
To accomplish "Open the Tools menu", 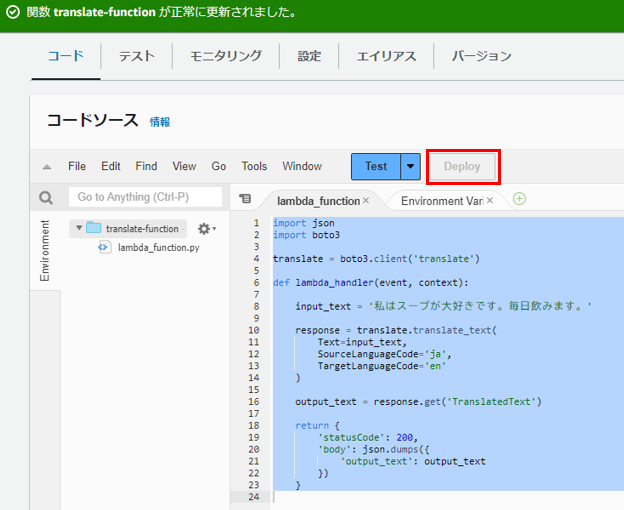I will coord(254,166).
